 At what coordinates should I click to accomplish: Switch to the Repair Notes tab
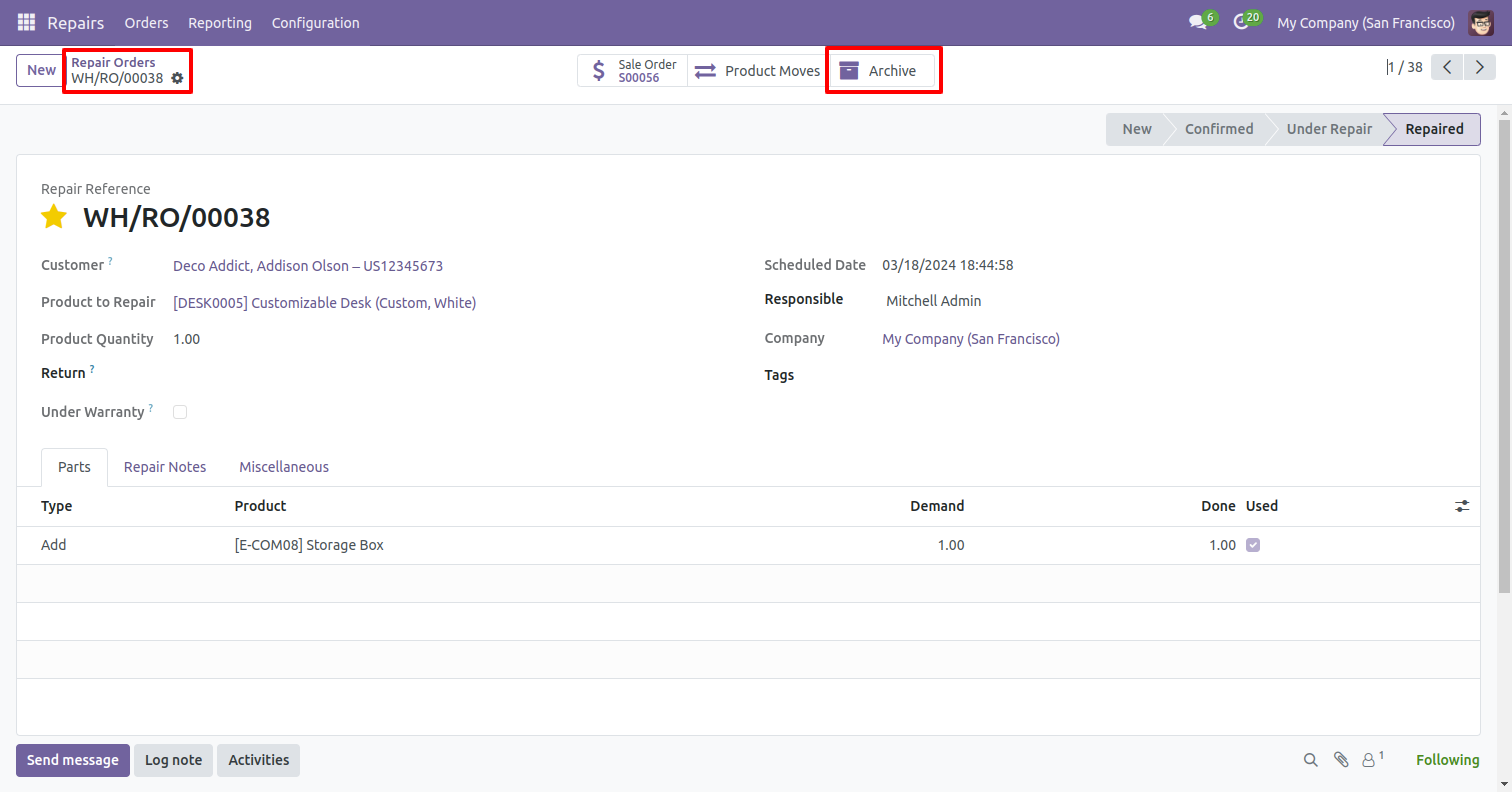[165, 467]
